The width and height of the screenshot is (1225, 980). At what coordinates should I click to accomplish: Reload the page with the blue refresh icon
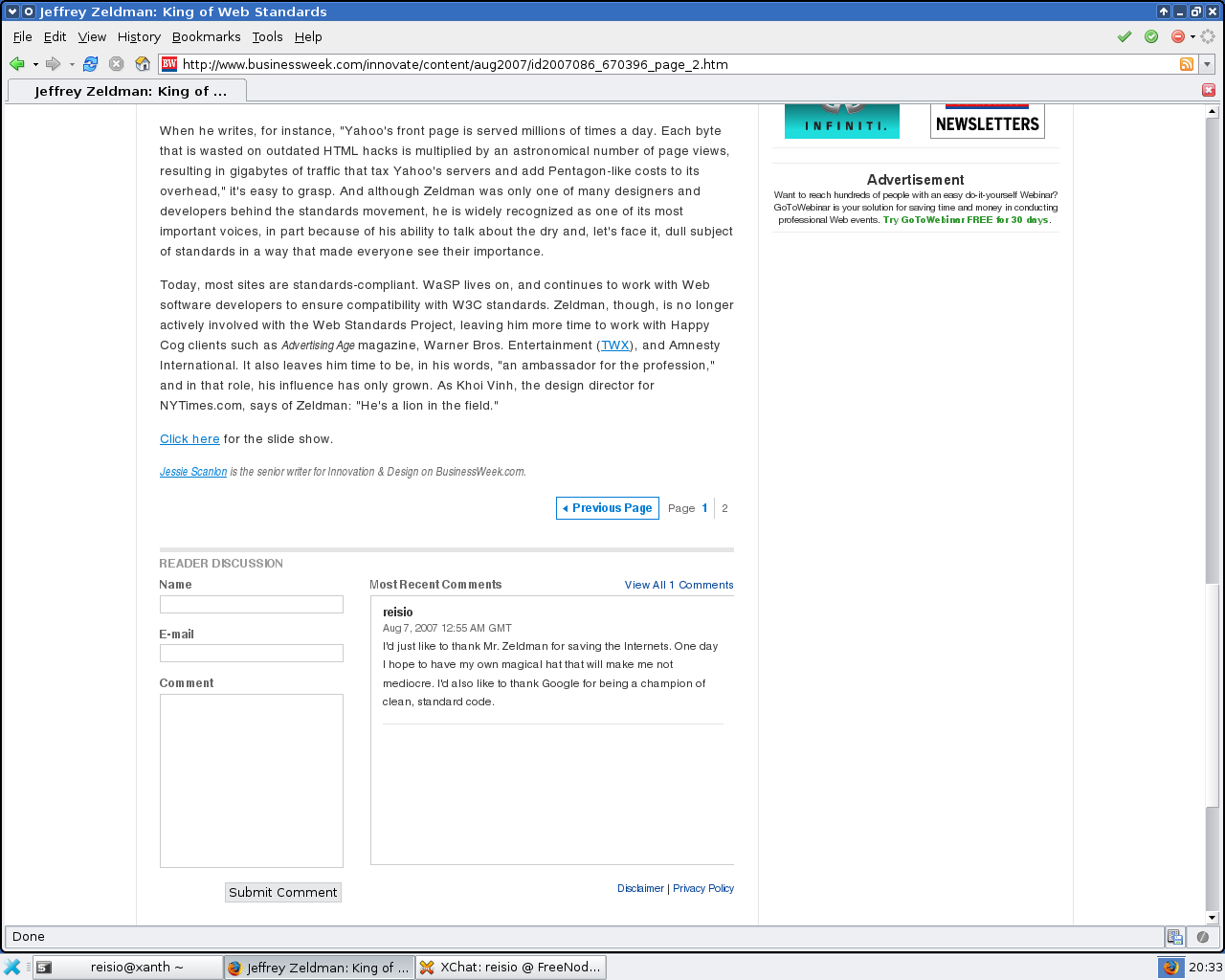(x=90, y=64)
